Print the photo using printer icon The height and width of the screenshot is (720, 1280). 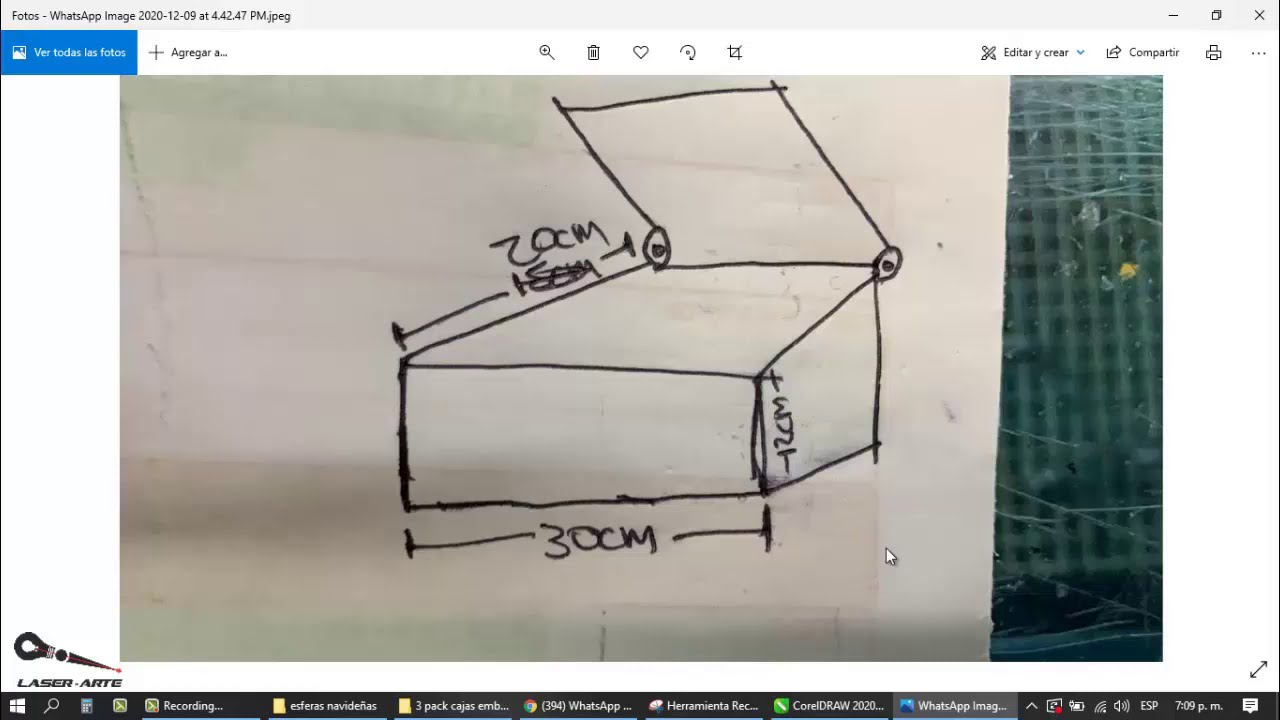pos(1213,52)
